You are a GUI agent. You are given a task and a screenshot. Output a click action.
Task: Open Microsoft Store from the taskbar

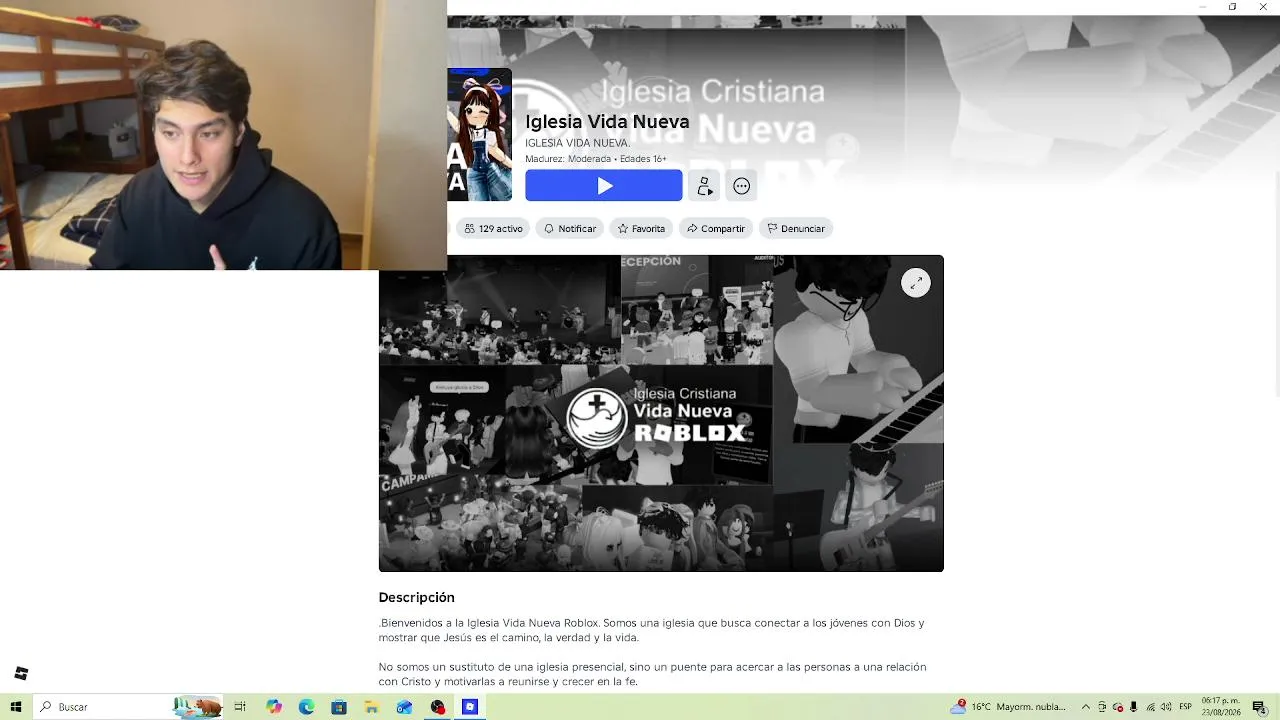(339, 707)
